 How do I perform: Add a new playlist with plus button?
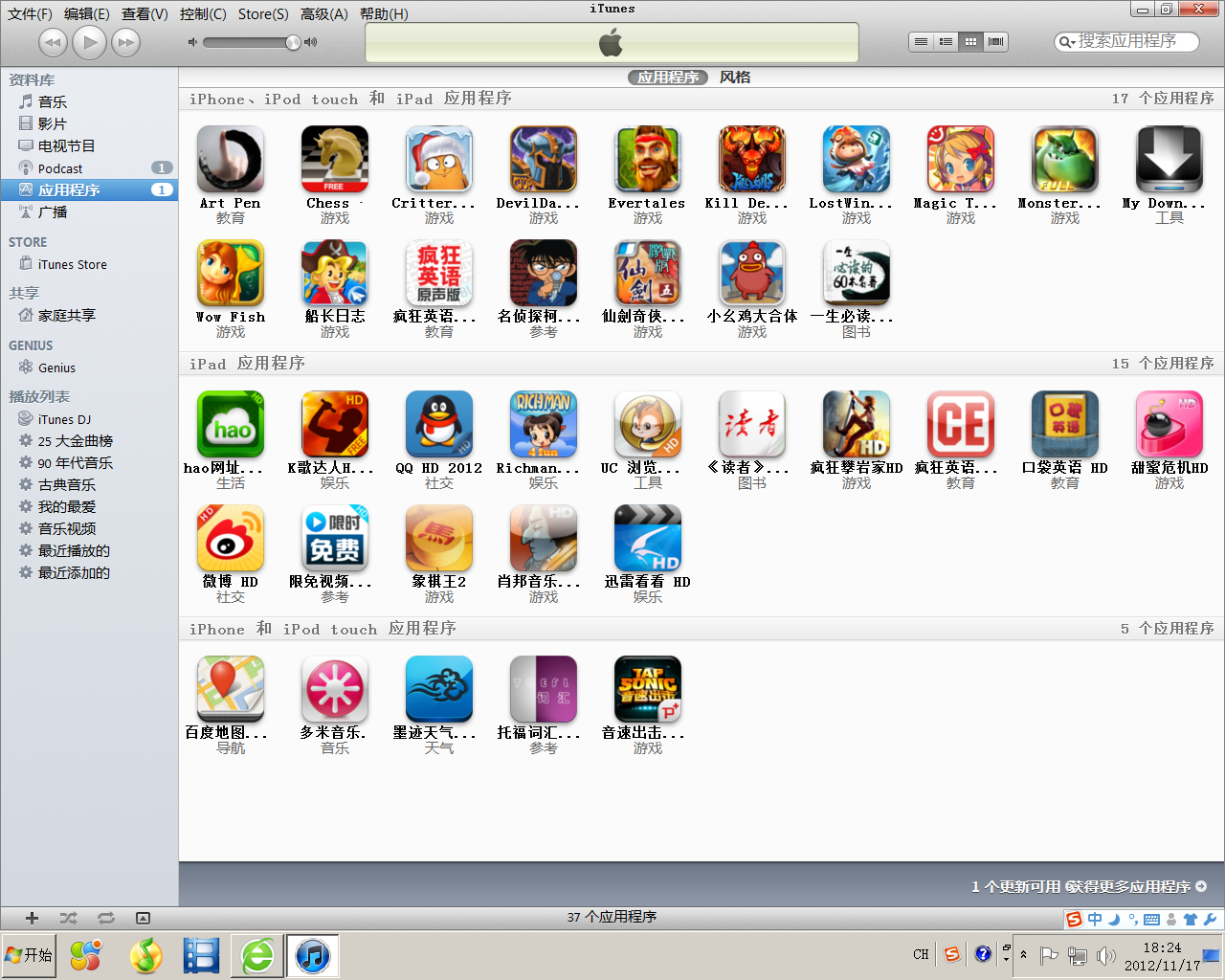pos(32,918)
